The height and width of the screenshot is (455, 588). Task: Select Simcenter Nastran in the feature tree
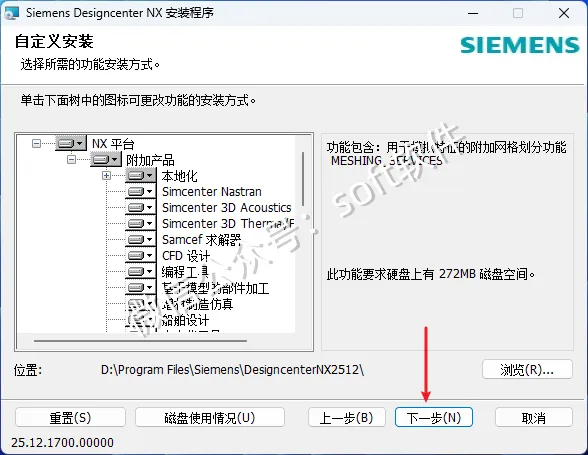(x=212, y=192)
